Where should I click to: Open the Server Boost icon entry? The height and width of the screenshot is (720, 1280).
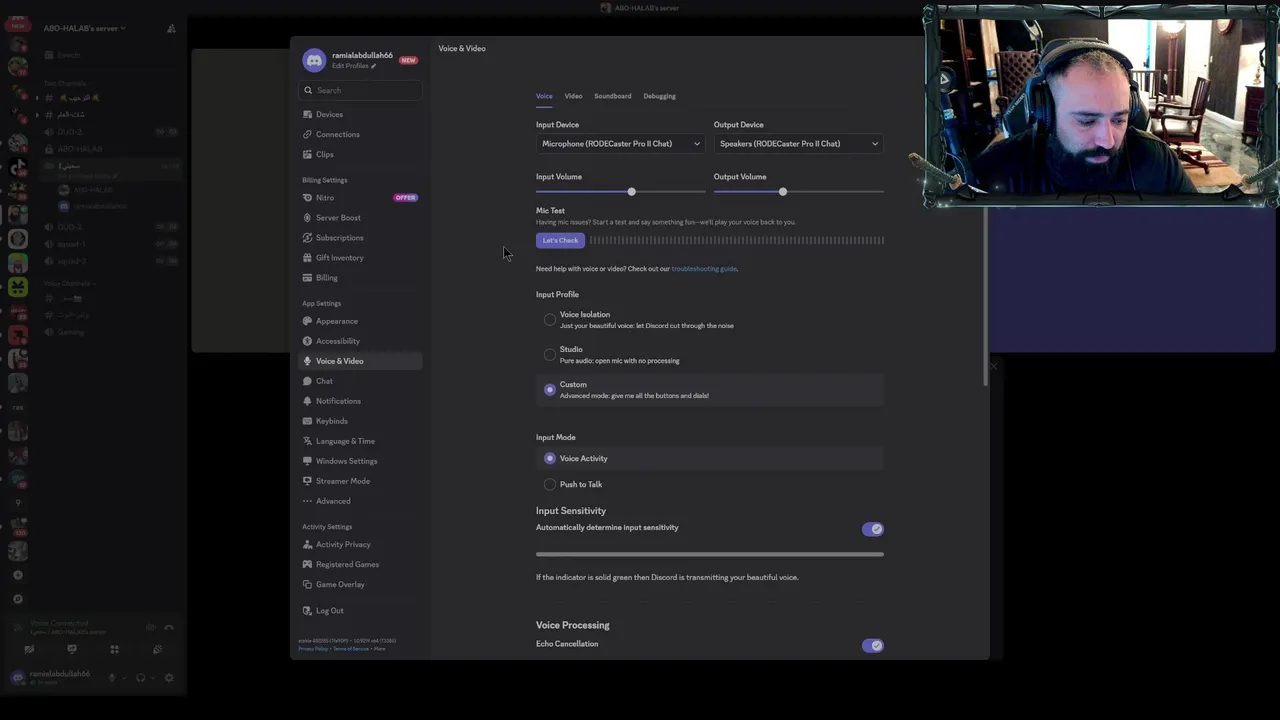point(308,218)
